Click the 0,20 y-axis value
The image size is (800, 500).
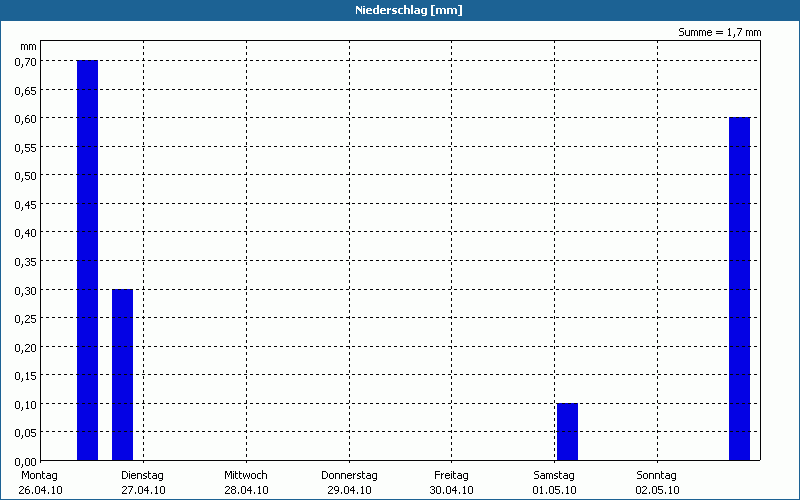click(26, 348)
